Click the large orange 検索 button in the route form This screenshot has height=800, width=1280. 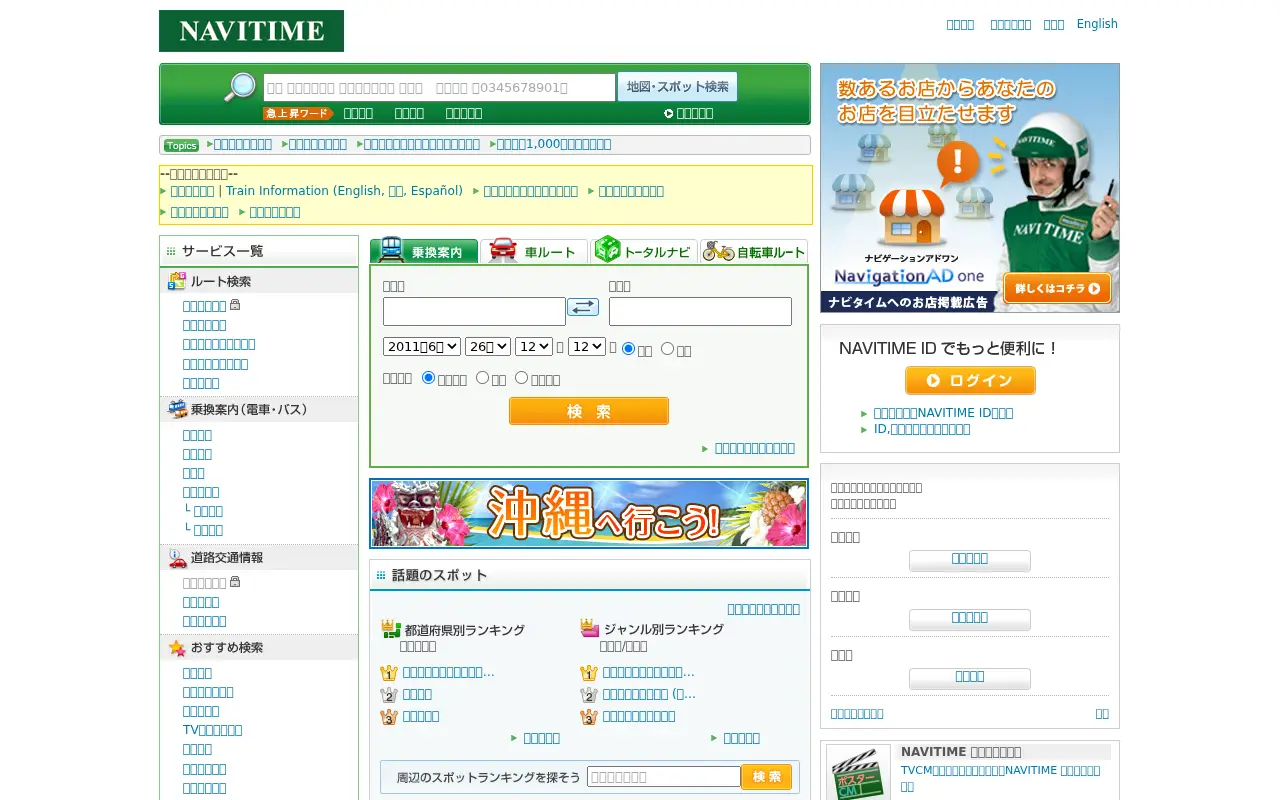coord(589,411)
